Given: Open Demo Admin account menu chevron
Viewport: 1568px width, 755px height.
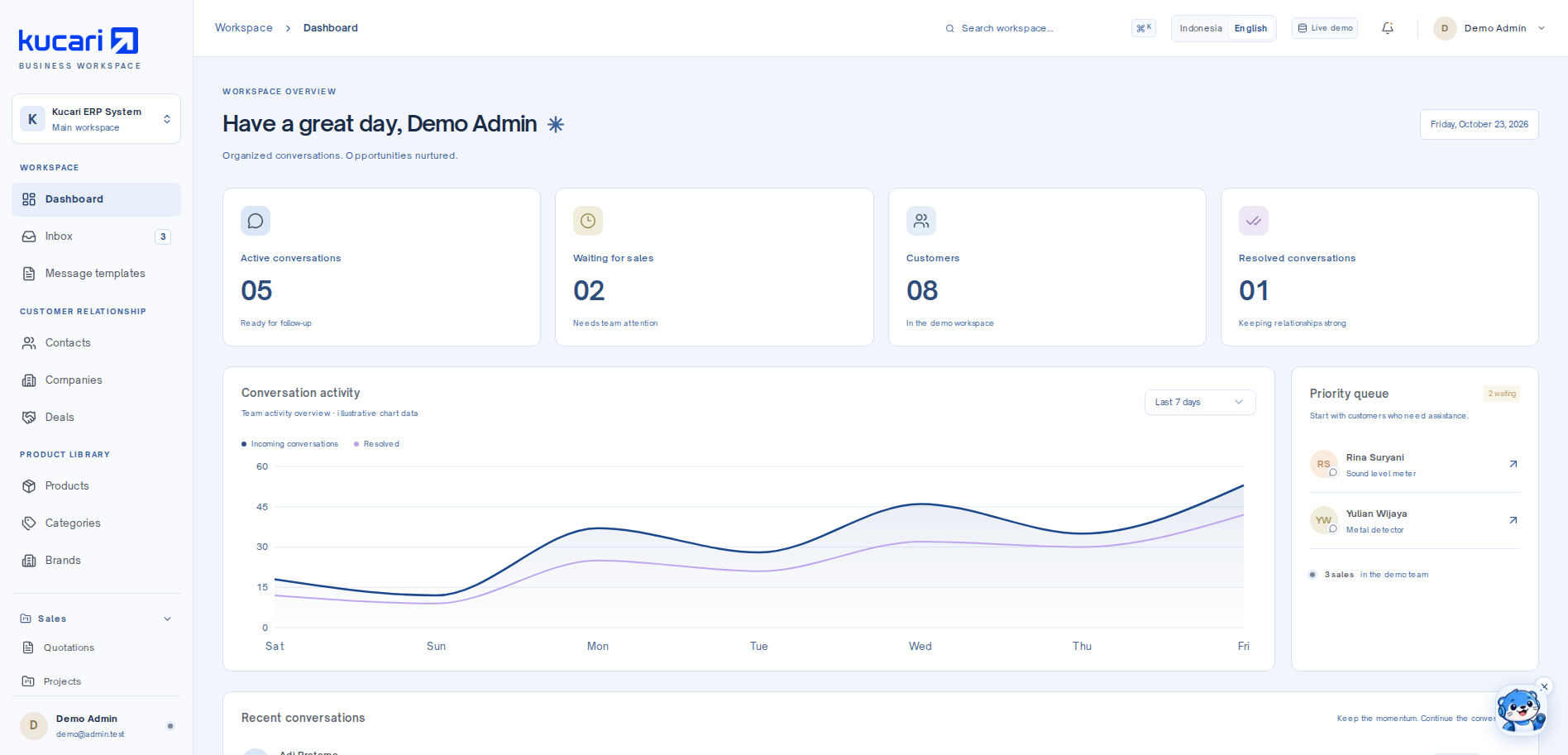Looking at the screenshot, I should click(1542, 28).
